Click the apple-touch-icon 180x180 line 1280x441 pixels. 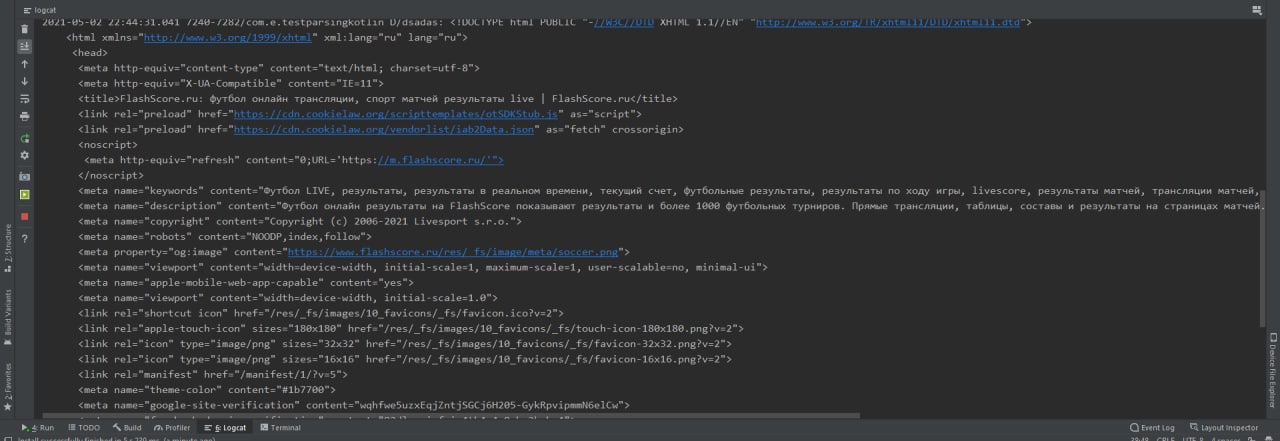coord(411,329)
